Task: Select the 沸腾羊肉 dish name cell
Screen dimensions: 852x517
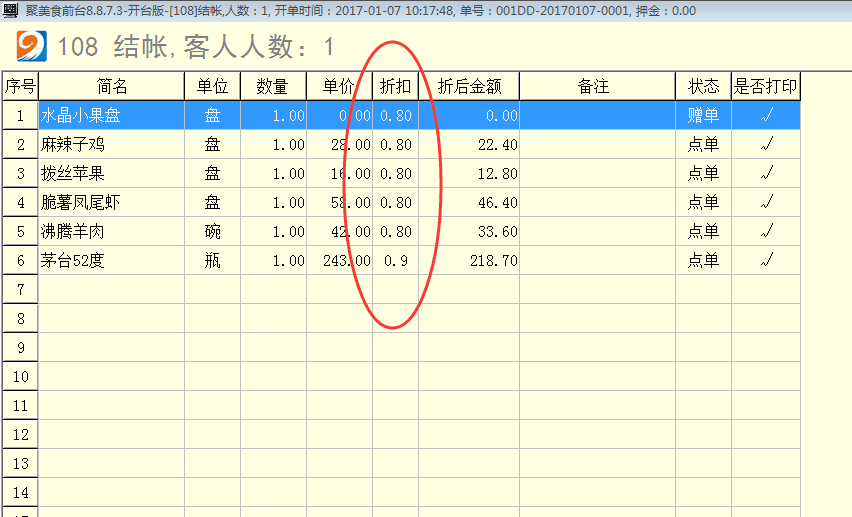Action: pos(111,232)
